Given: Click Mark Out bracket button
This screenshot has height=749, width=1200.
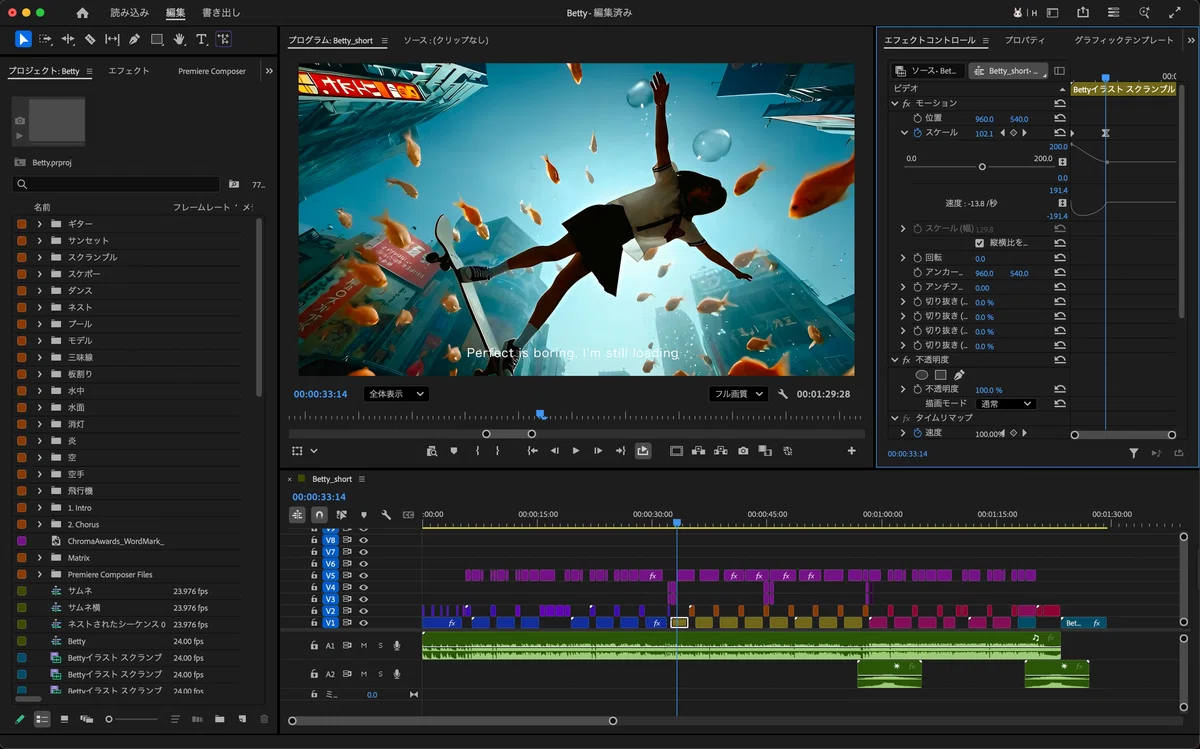Looking at the screenshot, I should click(497, 451).
